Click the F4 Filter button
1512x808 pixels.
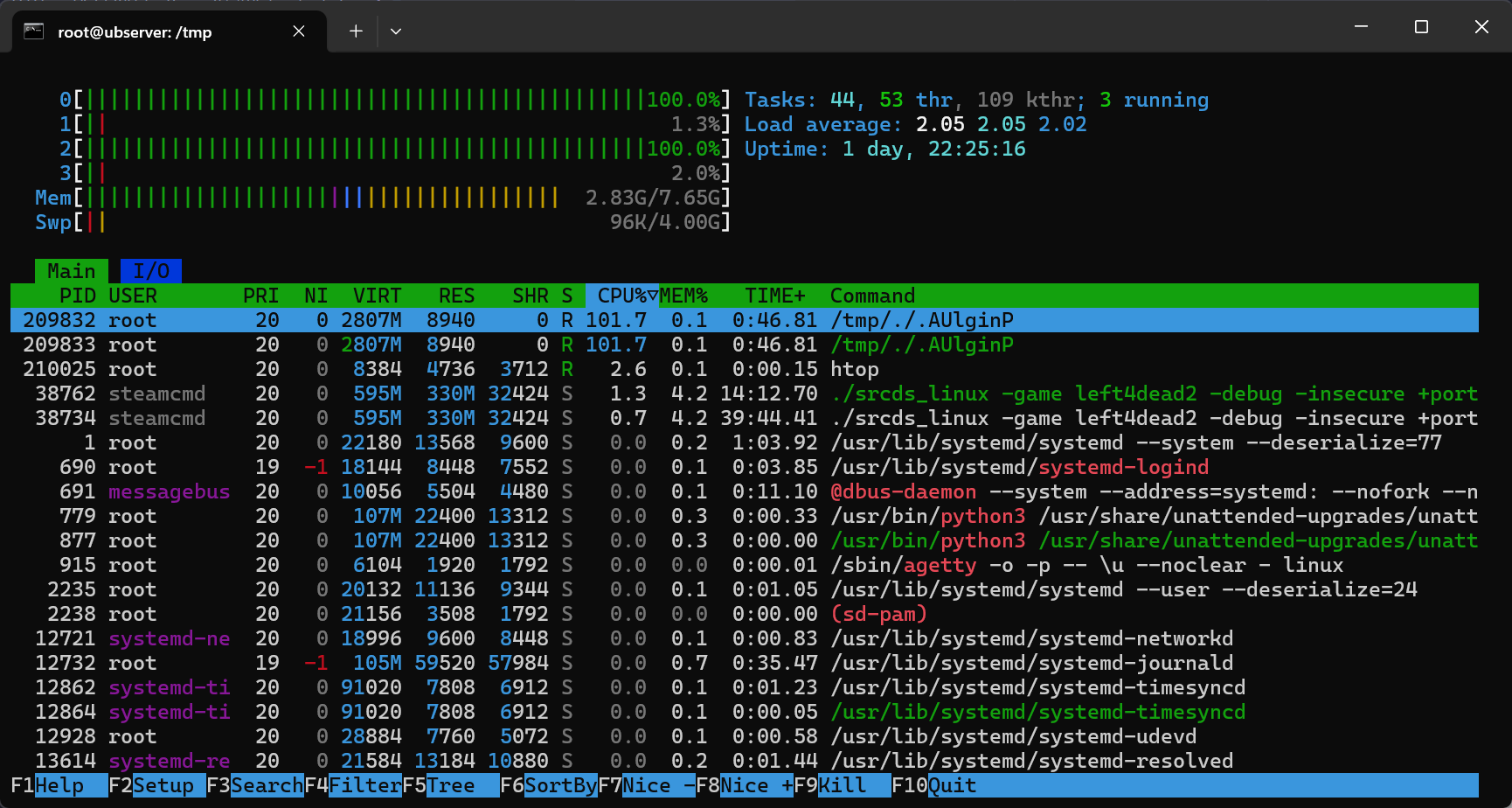(353, 785)
